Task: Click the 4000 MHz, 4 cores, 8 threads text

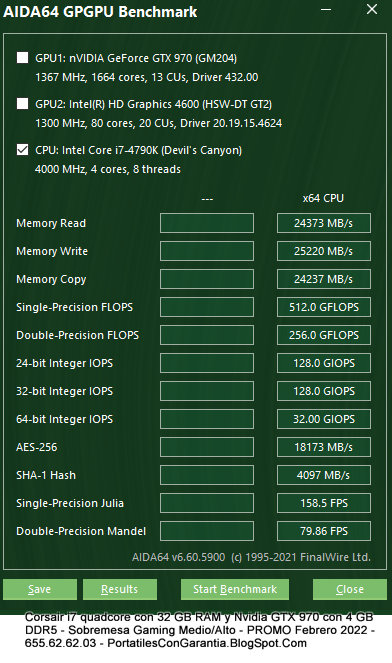Action: tap(108, 169)
